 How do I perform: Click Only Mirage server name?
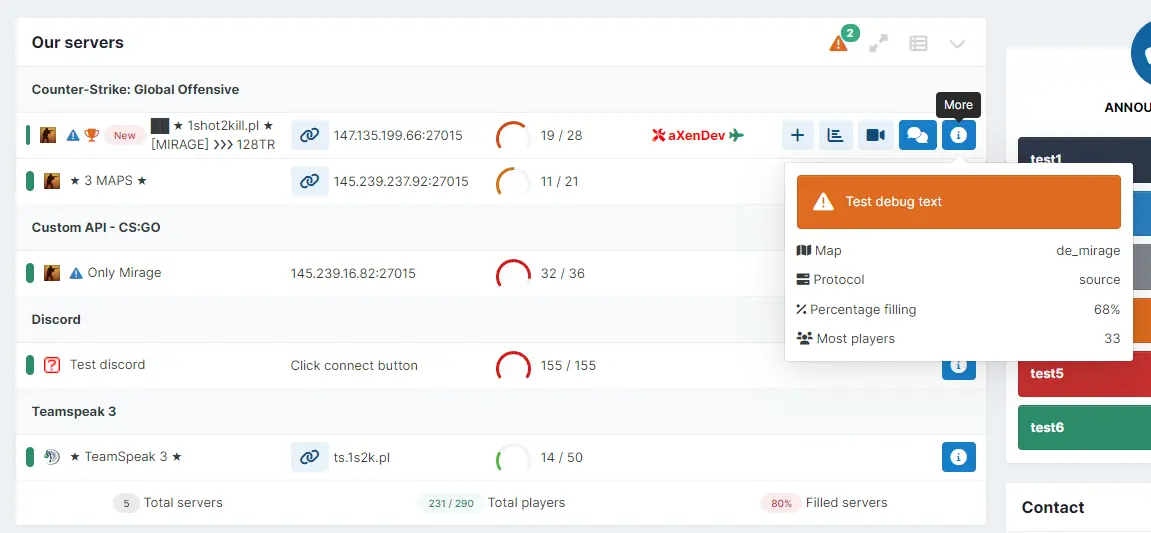coord(124,273)
